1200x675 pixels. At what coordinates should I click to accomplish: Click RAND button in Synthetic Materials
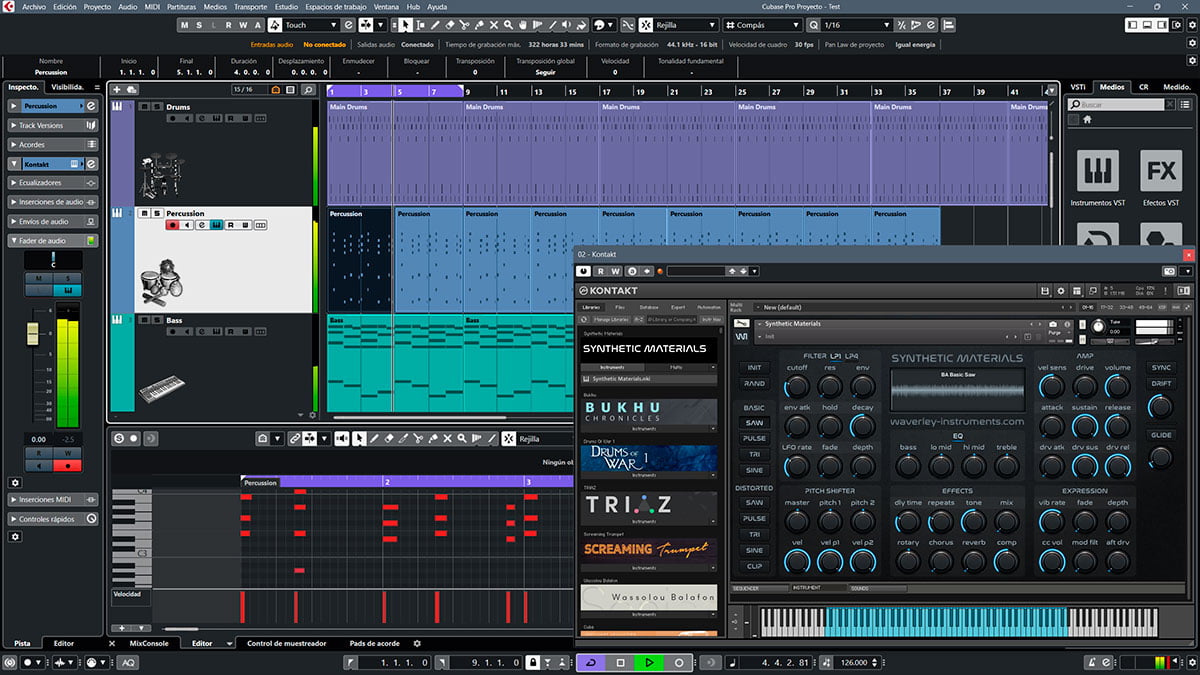pyautogui.click(x=754, y=384)
